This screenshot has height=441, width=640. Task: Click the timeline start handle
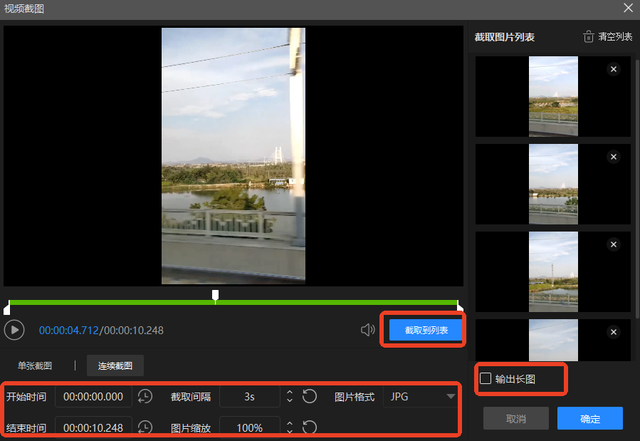point(7,308)
